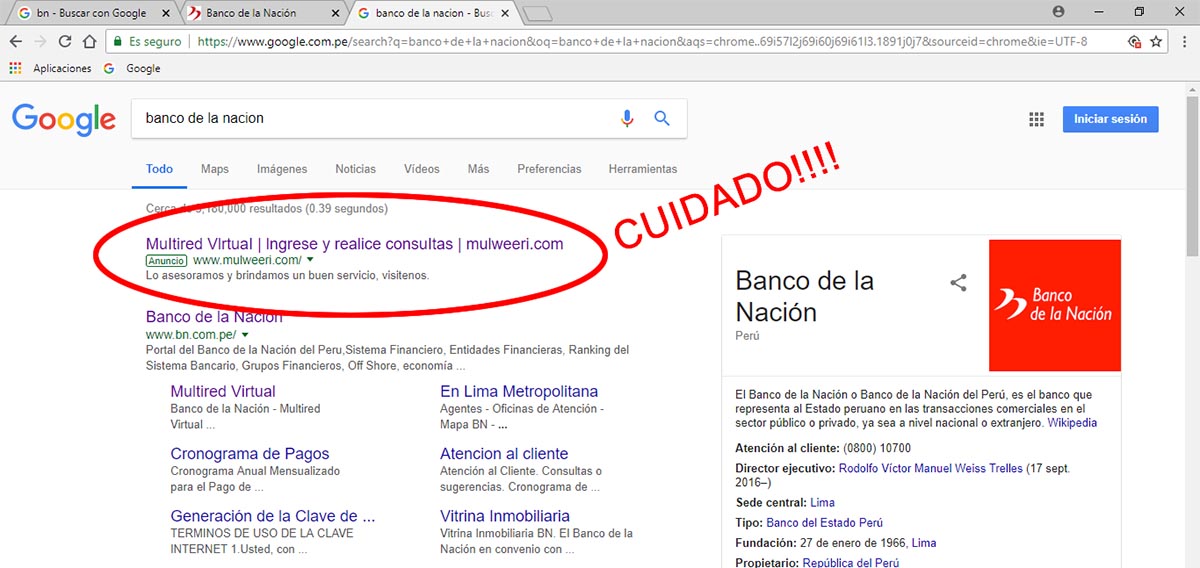Open the Multired Virtual mulweeri.com ad result
This screenshot has width=1200, height=568.
point(354,244)
